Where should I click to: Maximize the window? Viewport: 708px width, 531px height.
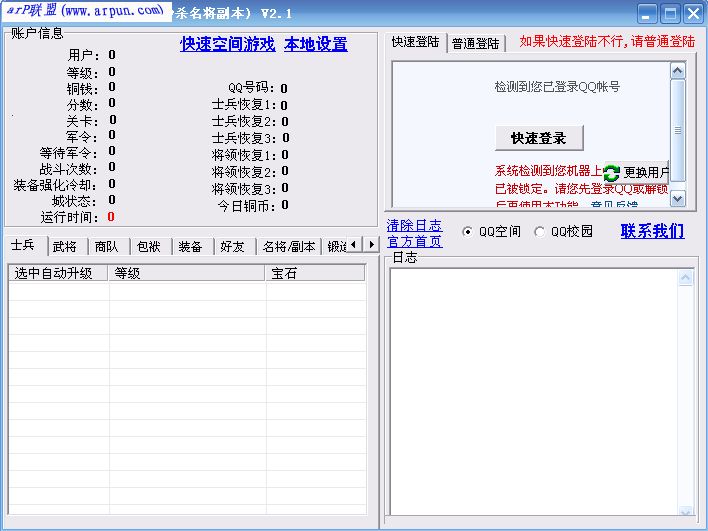coord(670,13)
